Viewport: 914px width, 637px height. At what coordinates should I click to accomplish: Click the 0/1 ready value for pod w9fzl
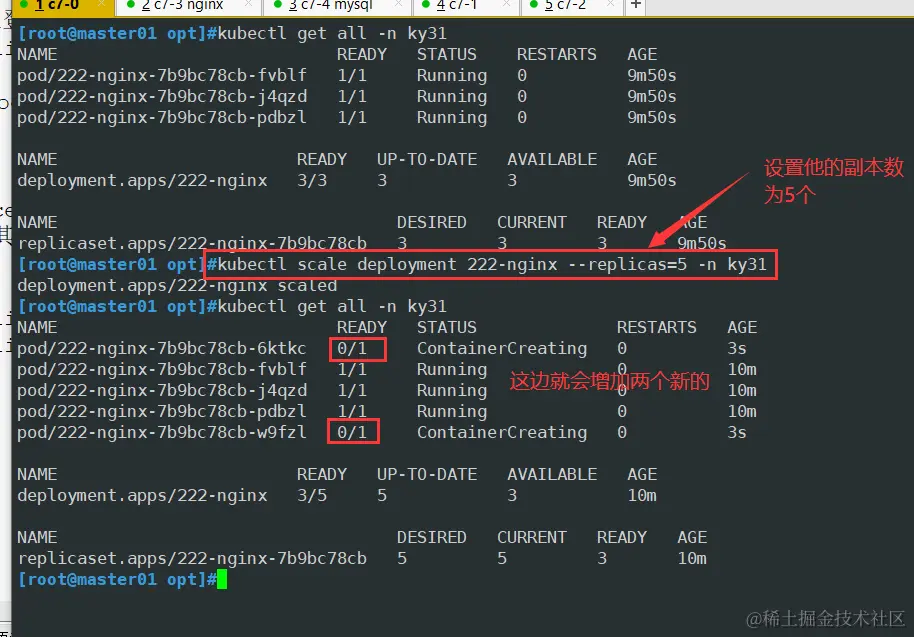point(352,432)
